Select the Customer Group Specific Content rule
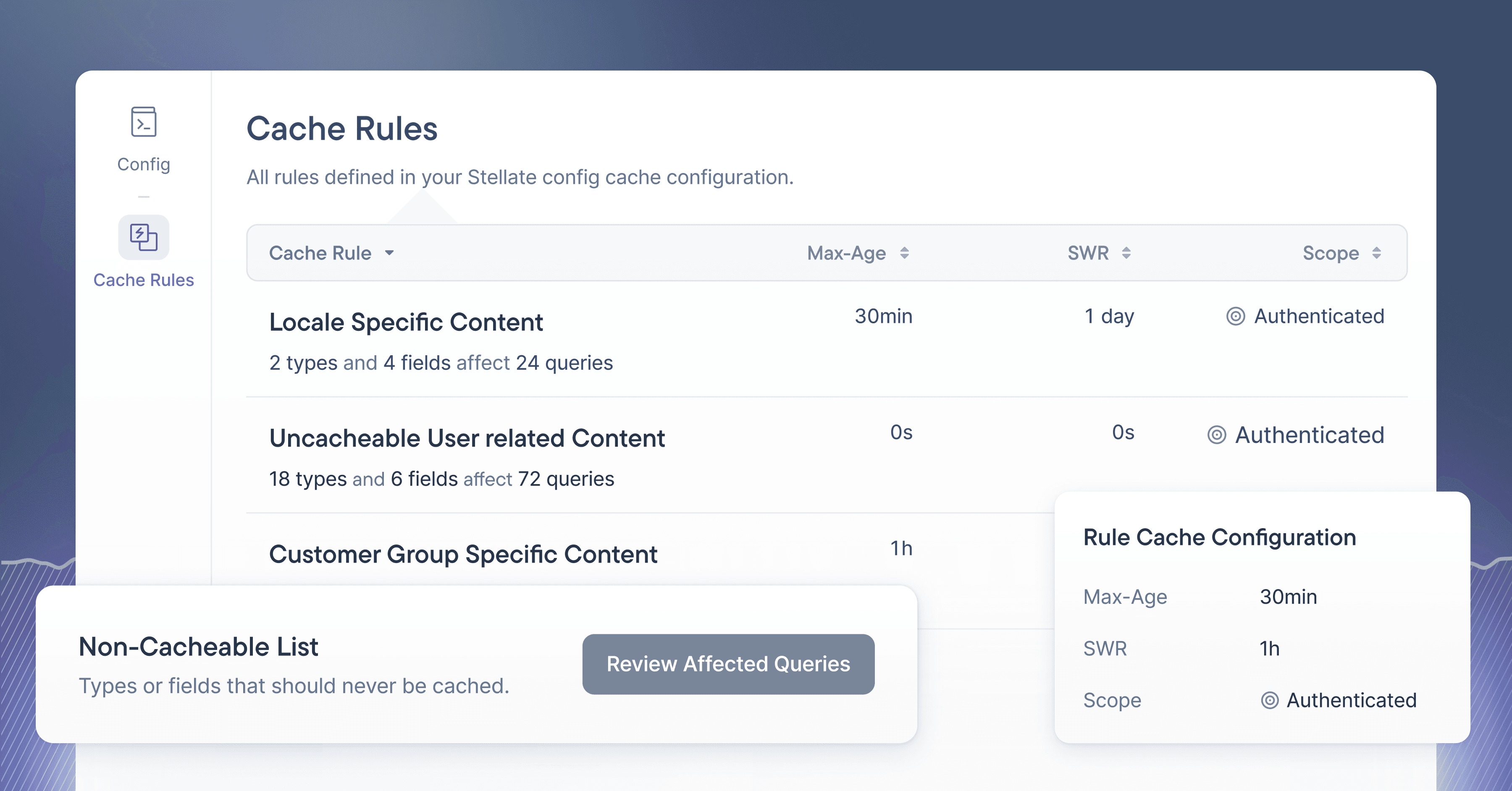The height and width of the screenshot is (791, 1512). pyautogui.click(x=462, y=555)
